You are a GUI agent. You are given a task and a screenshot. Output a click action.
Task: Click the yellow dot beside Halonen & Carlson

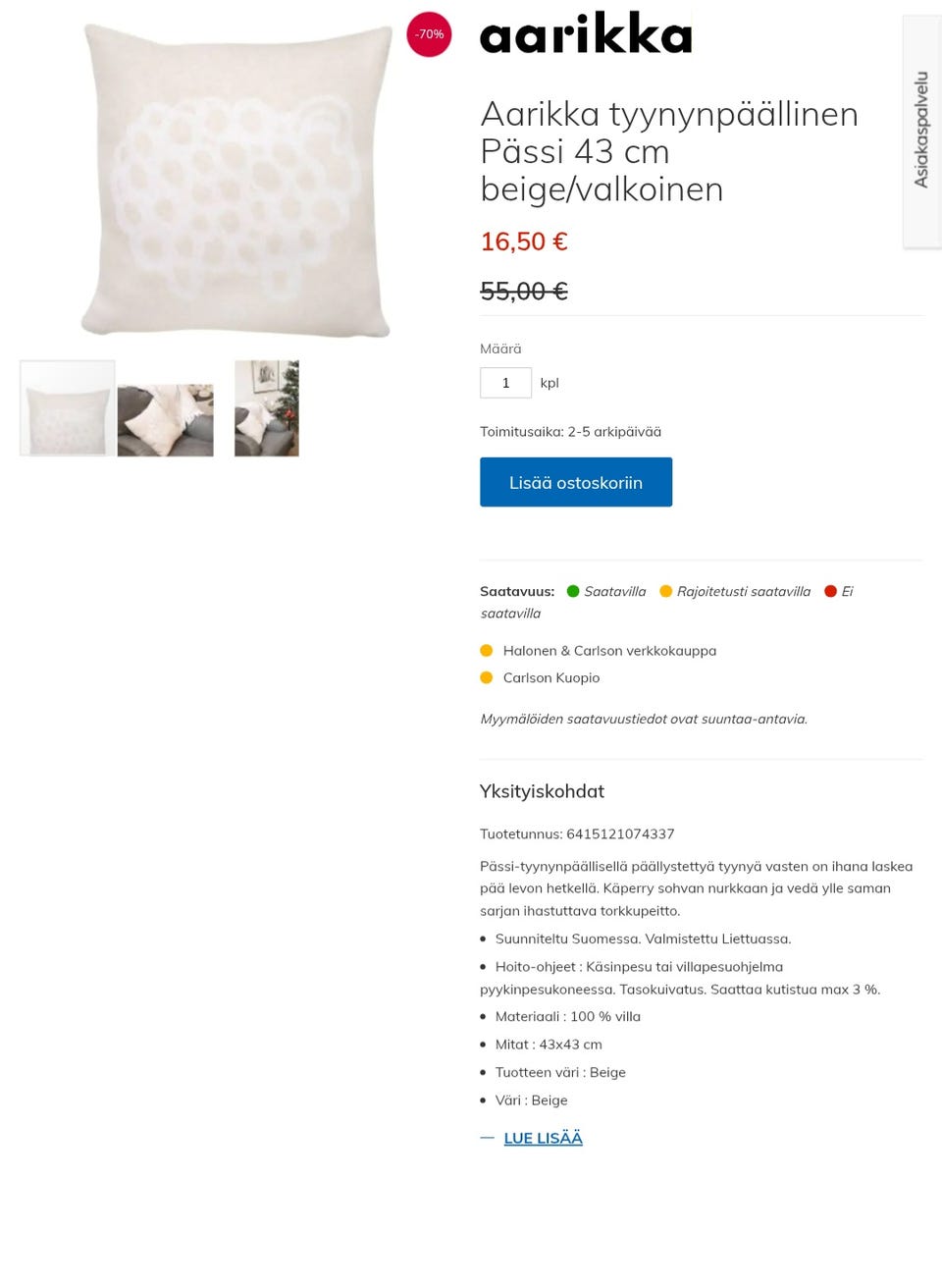click(486, 650)
